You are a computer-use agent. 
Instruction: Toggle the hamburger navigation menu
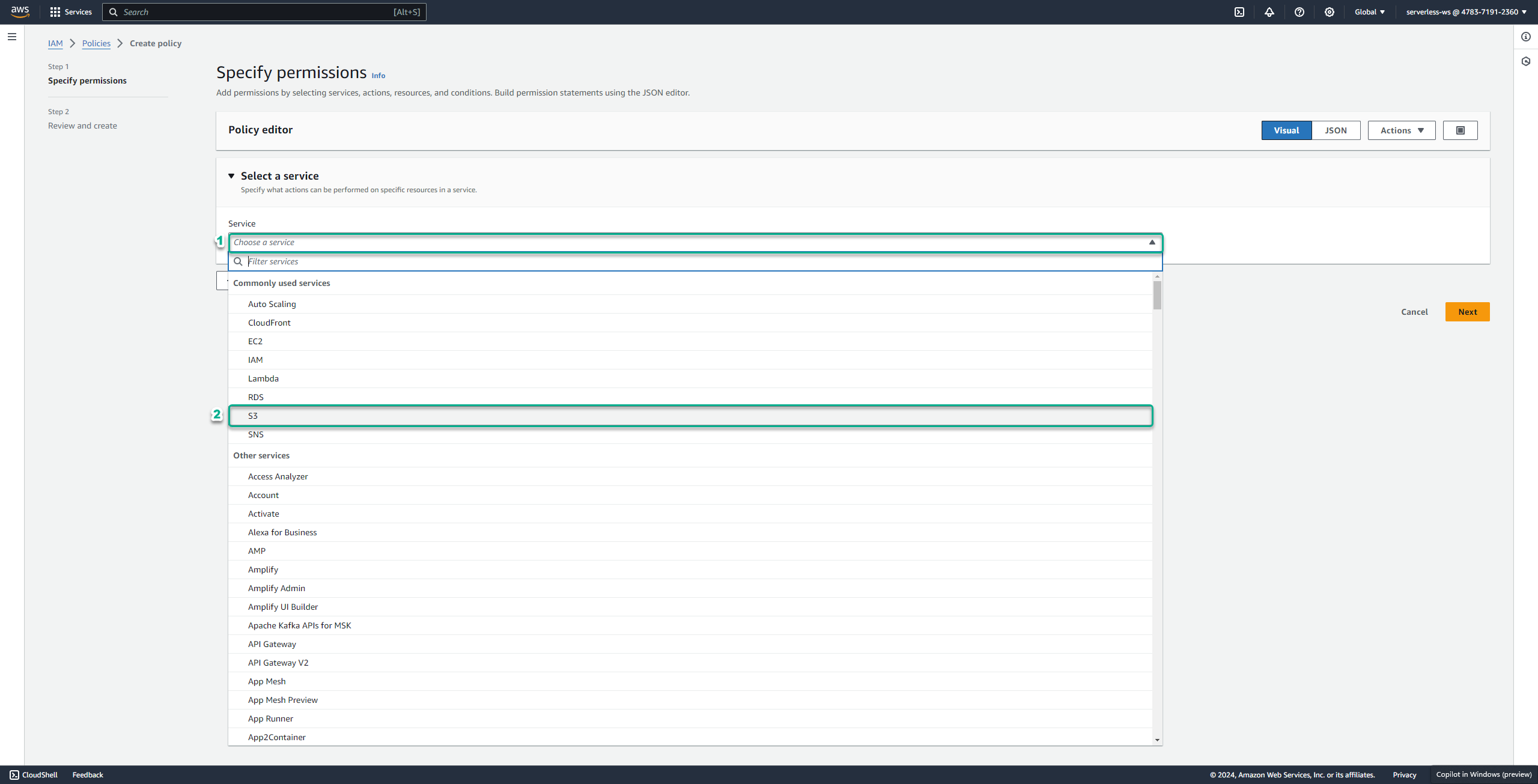12,37
